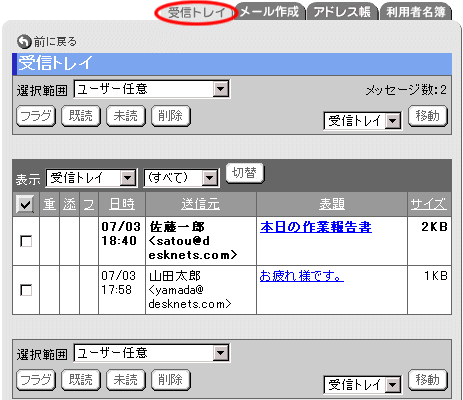Click the bottom 削除 delete button
Viewport: 463px width, 400px height.
point(171,380)
